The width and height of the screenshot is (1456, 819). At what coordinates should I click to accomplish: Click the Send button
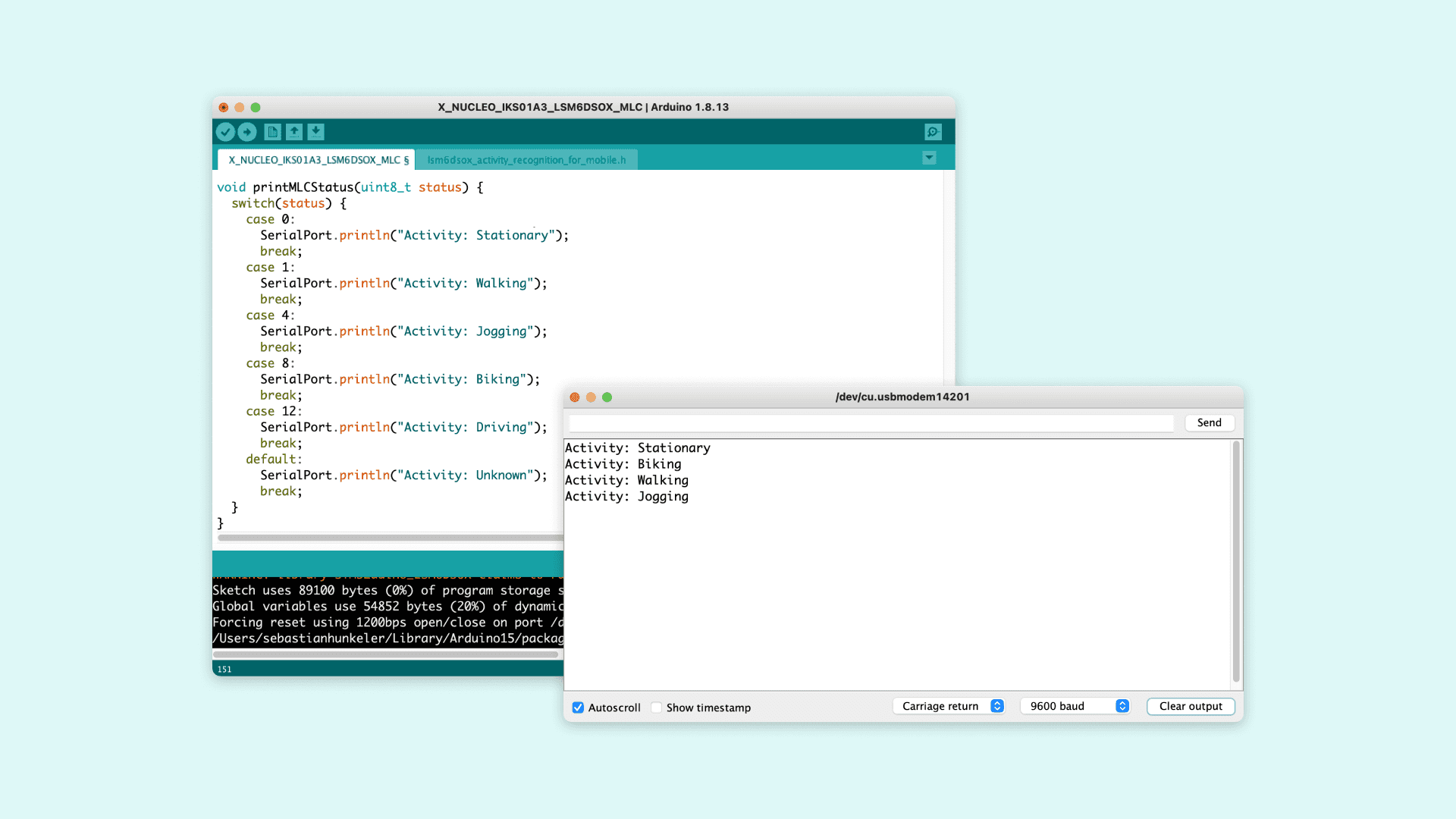pyautogui.click(x=1209, y=423)
